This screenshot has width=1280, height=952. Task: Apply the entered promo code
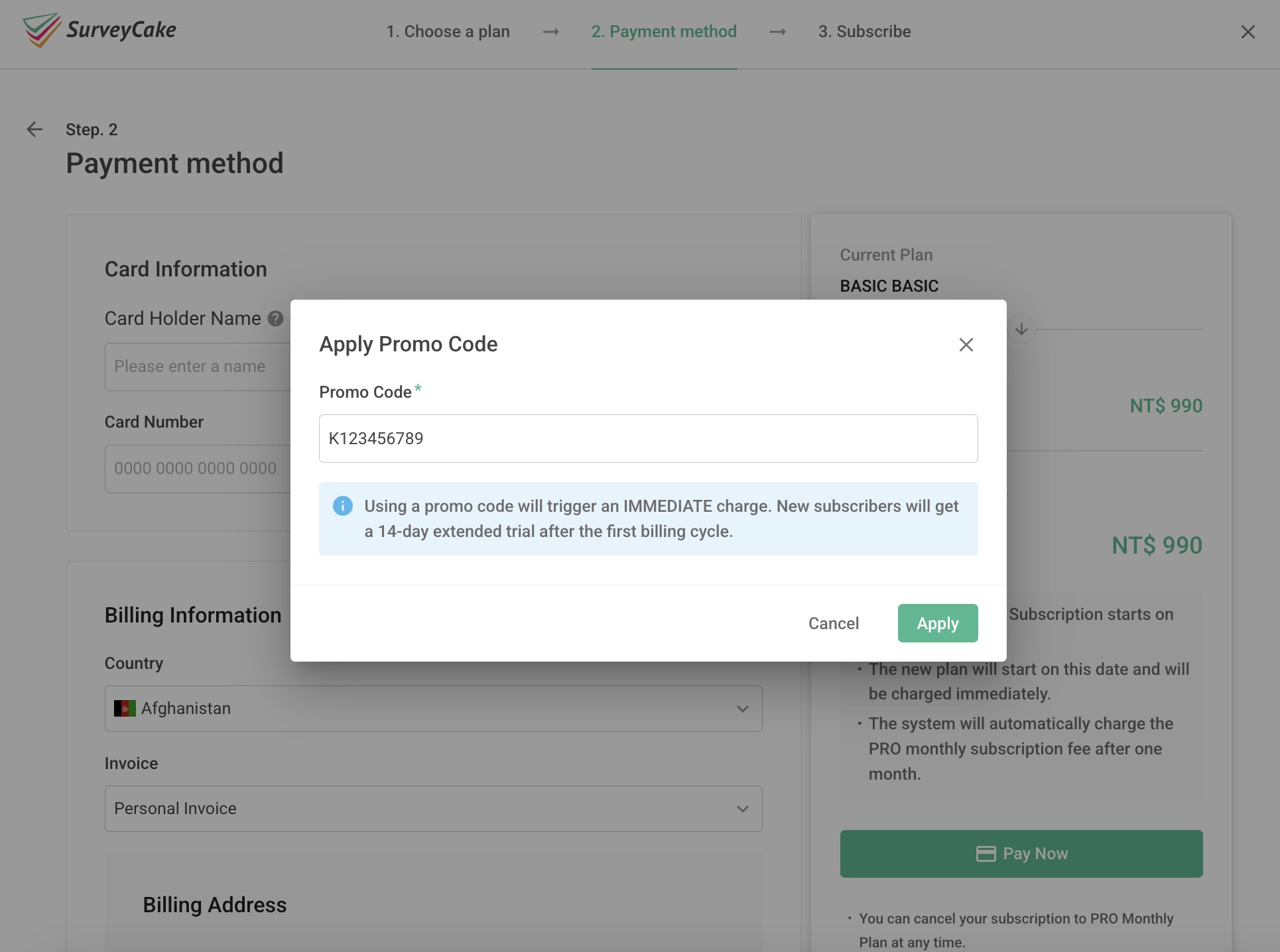click(937, 623)
